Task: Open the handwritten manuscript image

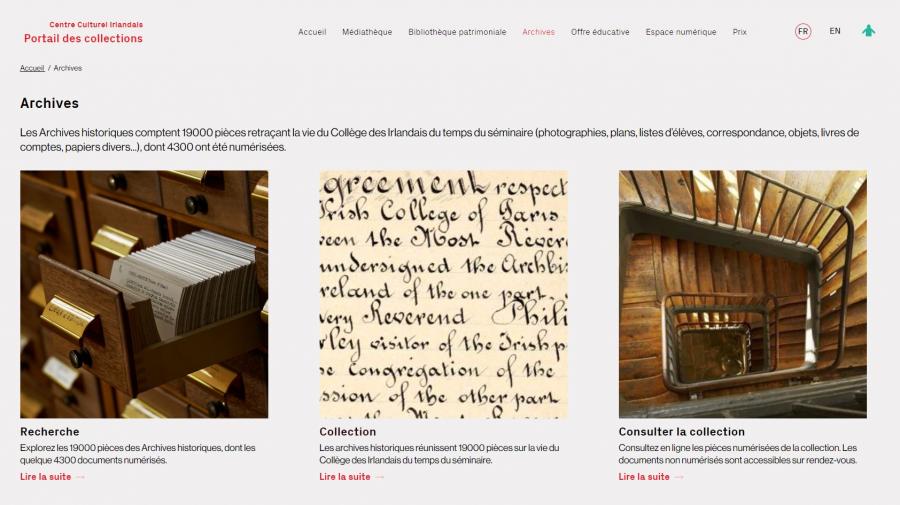Action: pyautogui.click(x=443, y=294)
